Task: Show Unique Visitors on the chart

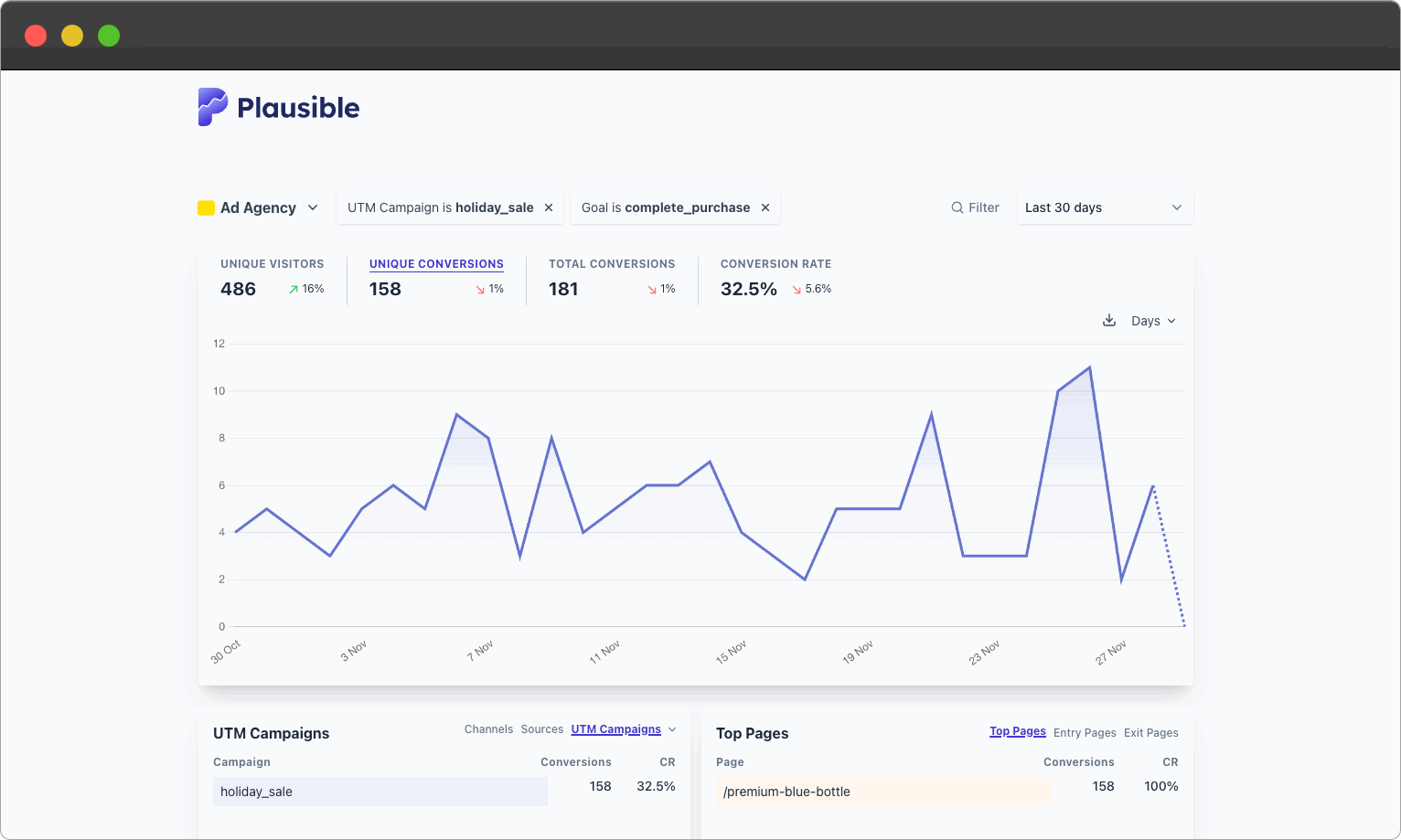Action: (x=272, y=264)
